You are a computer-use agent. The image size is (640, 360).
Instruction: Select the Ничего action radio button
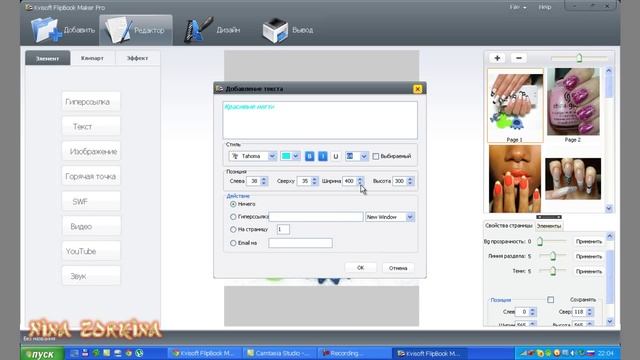(233, 204)
